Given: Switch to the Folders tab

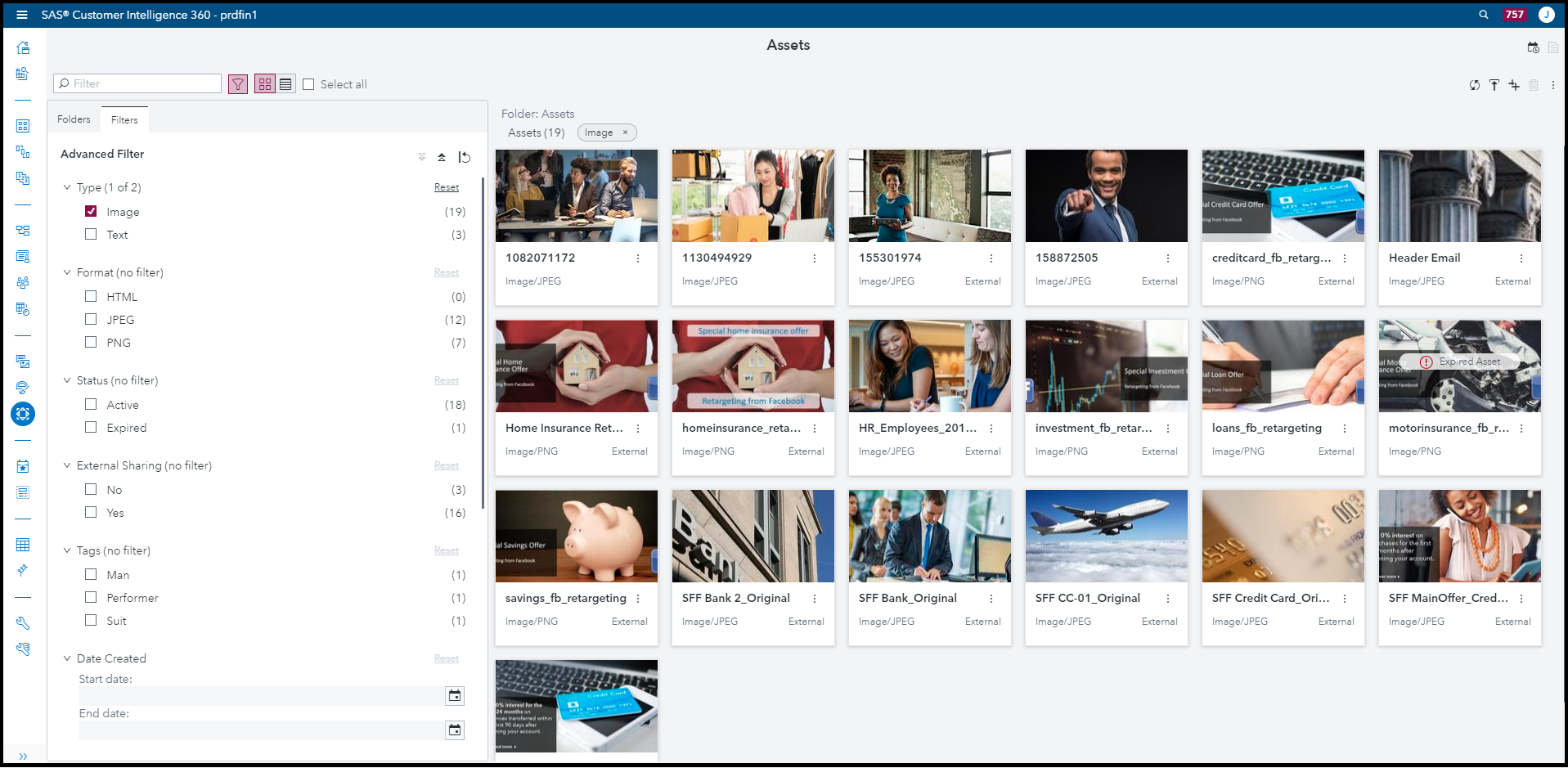Looking at the screenshot, I should pyautogui.click(x=73, y=119).
